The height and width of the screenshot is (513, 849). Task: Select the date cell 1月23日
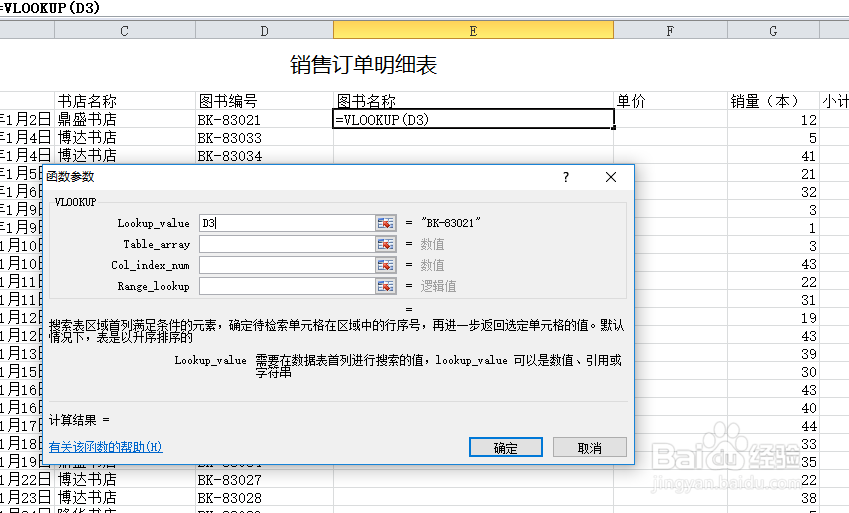coord(27,498)
